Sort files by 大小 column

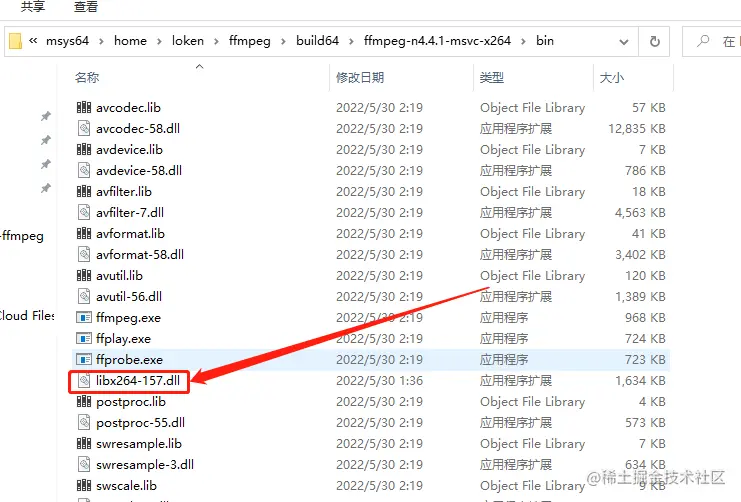coord(612,78)
